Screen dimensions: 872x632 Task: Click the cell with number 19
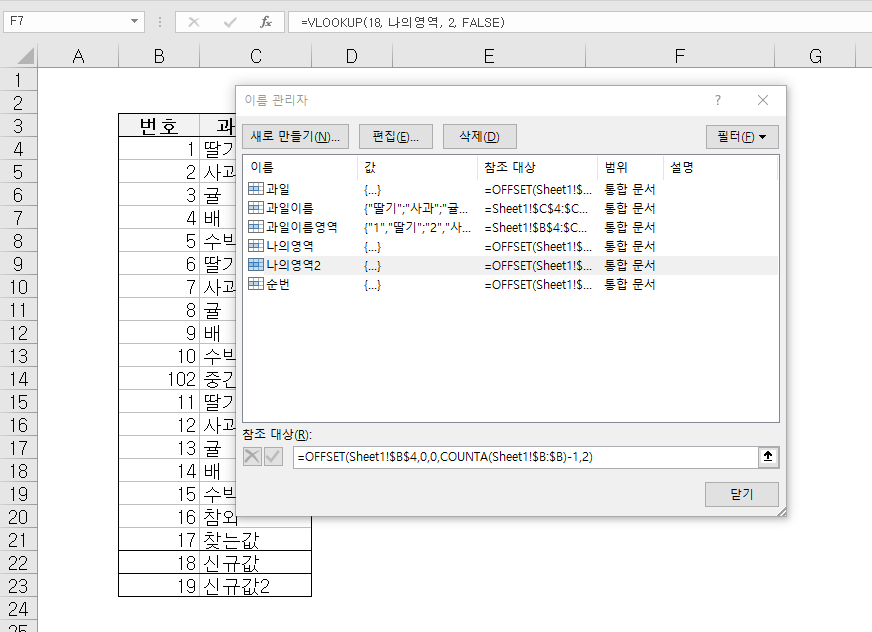point(159,586)
